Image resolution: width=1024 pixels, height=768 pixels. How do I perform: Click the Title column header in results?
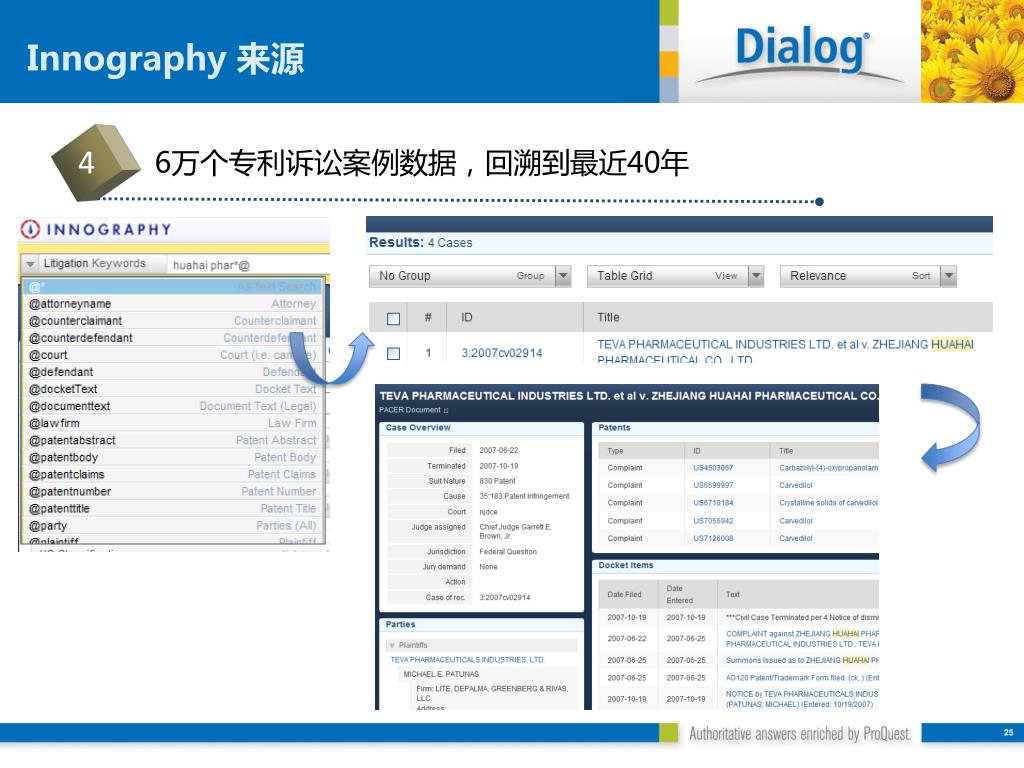click(608, 317)
